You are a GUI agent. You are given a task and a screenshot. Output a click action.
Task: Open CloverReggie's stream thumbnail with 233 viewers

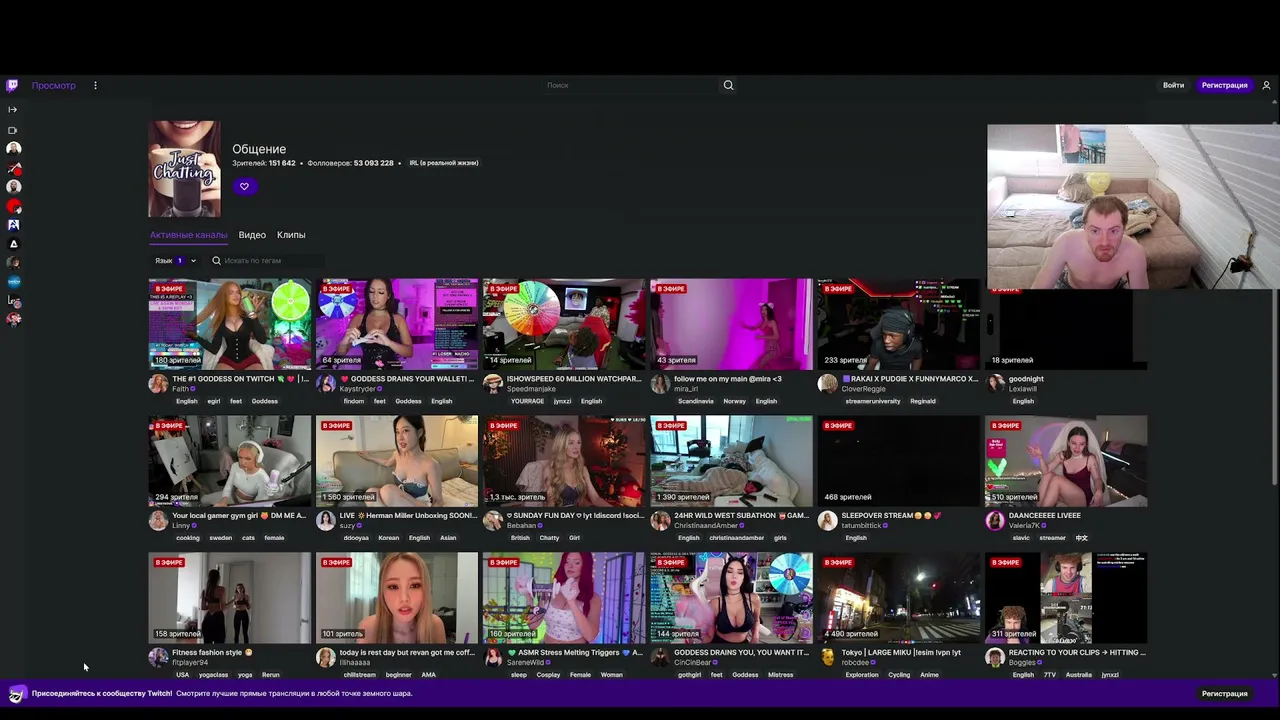point(899,324)
